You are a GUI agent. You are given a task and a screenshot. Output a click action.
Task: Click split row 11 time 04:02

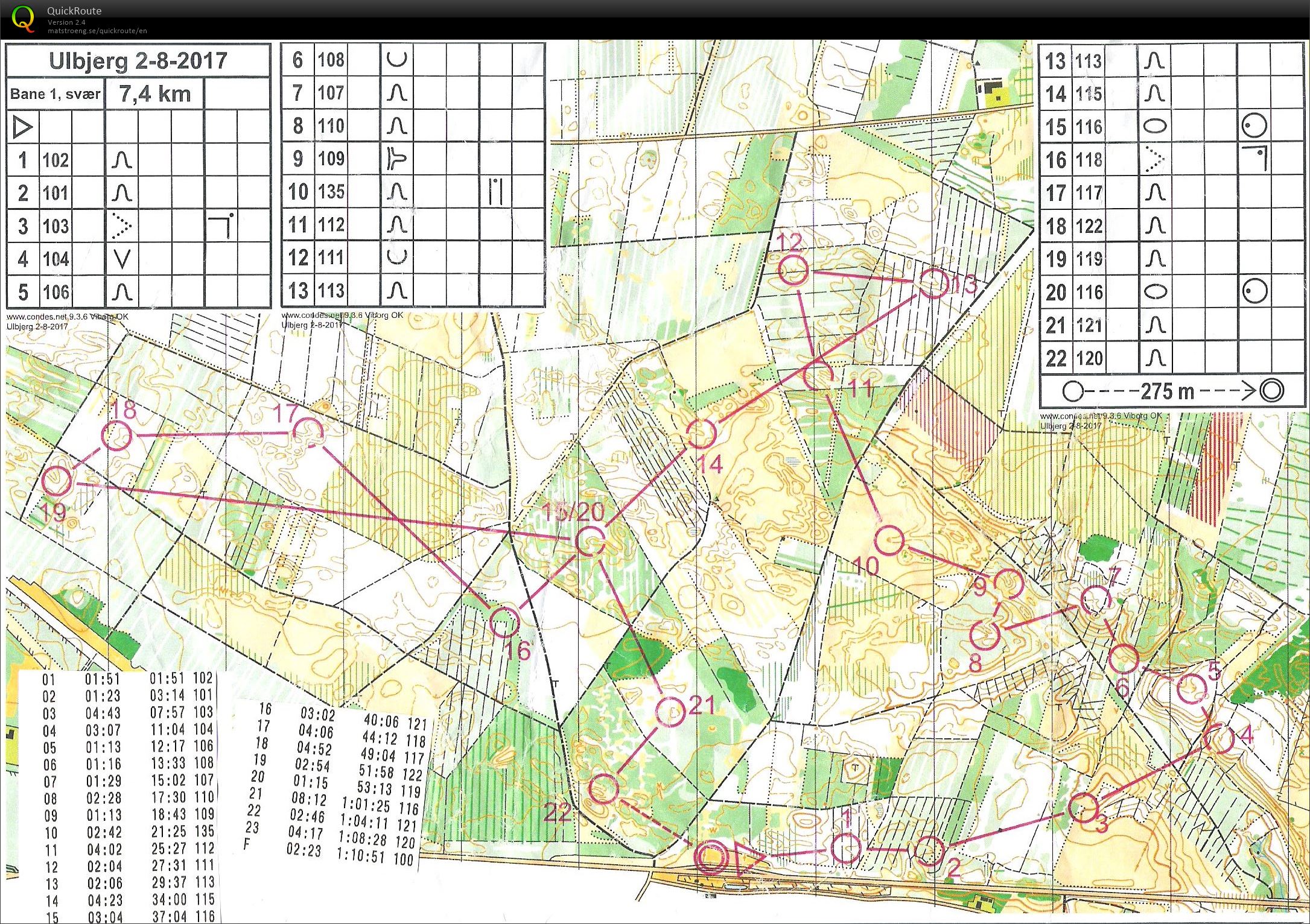point(104,850)
